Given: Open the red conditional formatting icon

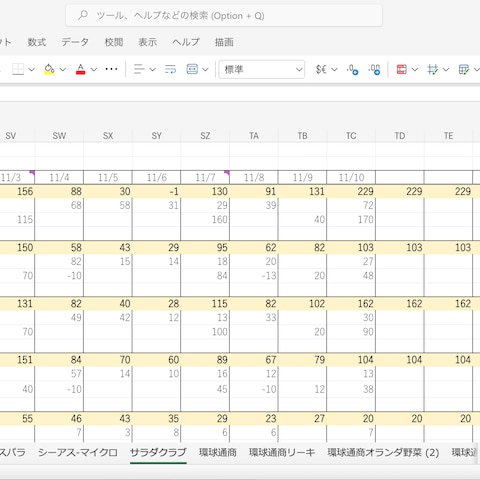Looking at the screenshot, I should point(402,69).
